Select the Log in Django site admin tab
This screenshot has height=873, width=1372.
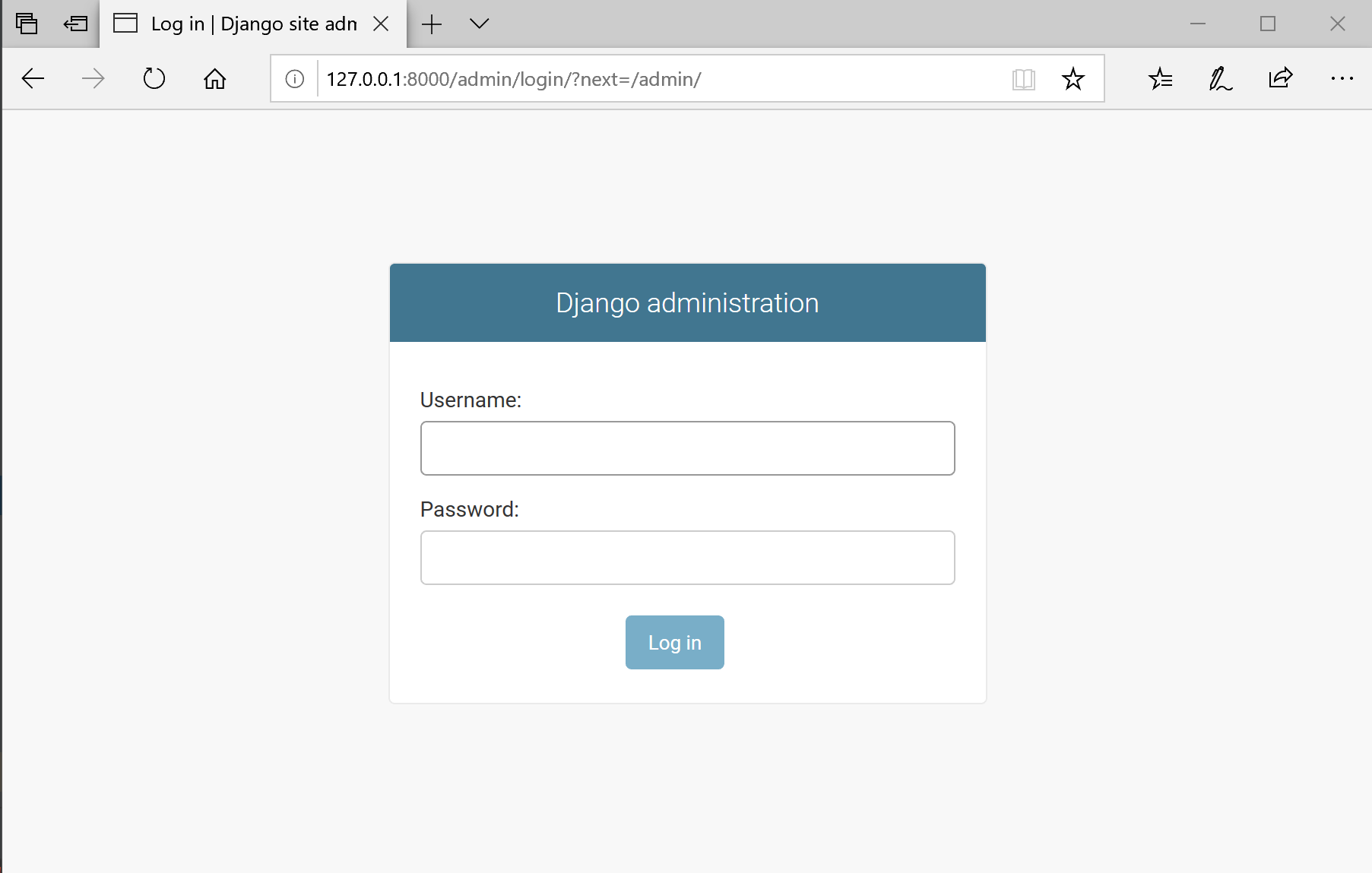253,24
